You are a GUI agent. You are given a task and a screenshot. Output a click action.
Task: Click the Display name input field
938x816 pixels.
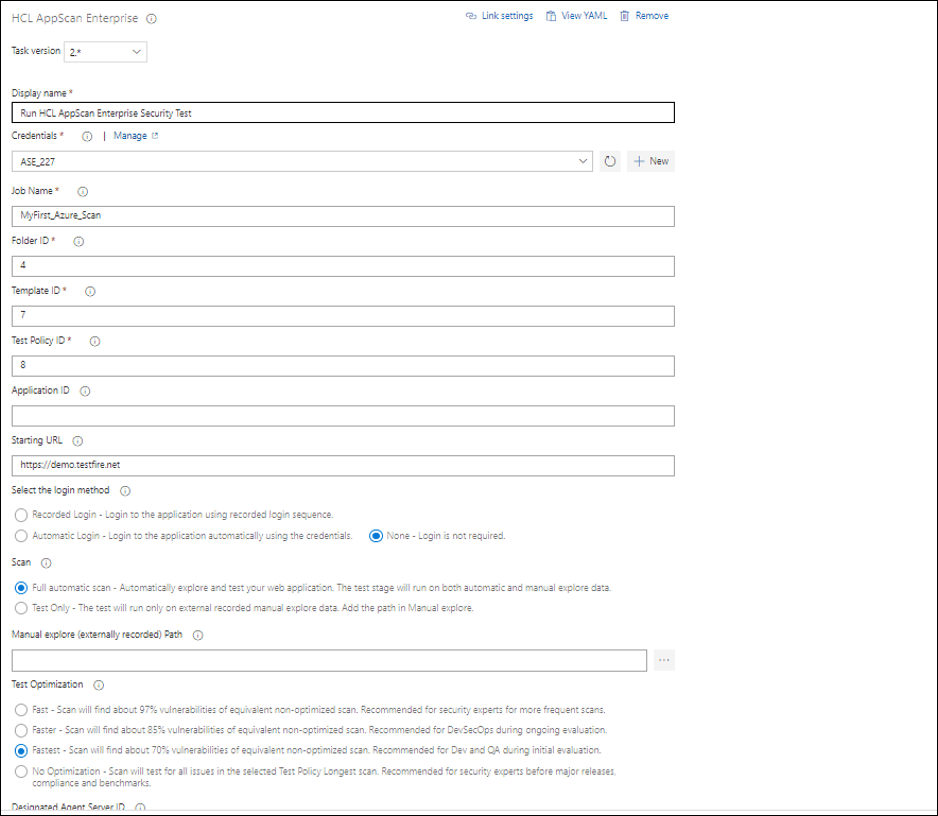pyautogui.click(x=343, y=113)
